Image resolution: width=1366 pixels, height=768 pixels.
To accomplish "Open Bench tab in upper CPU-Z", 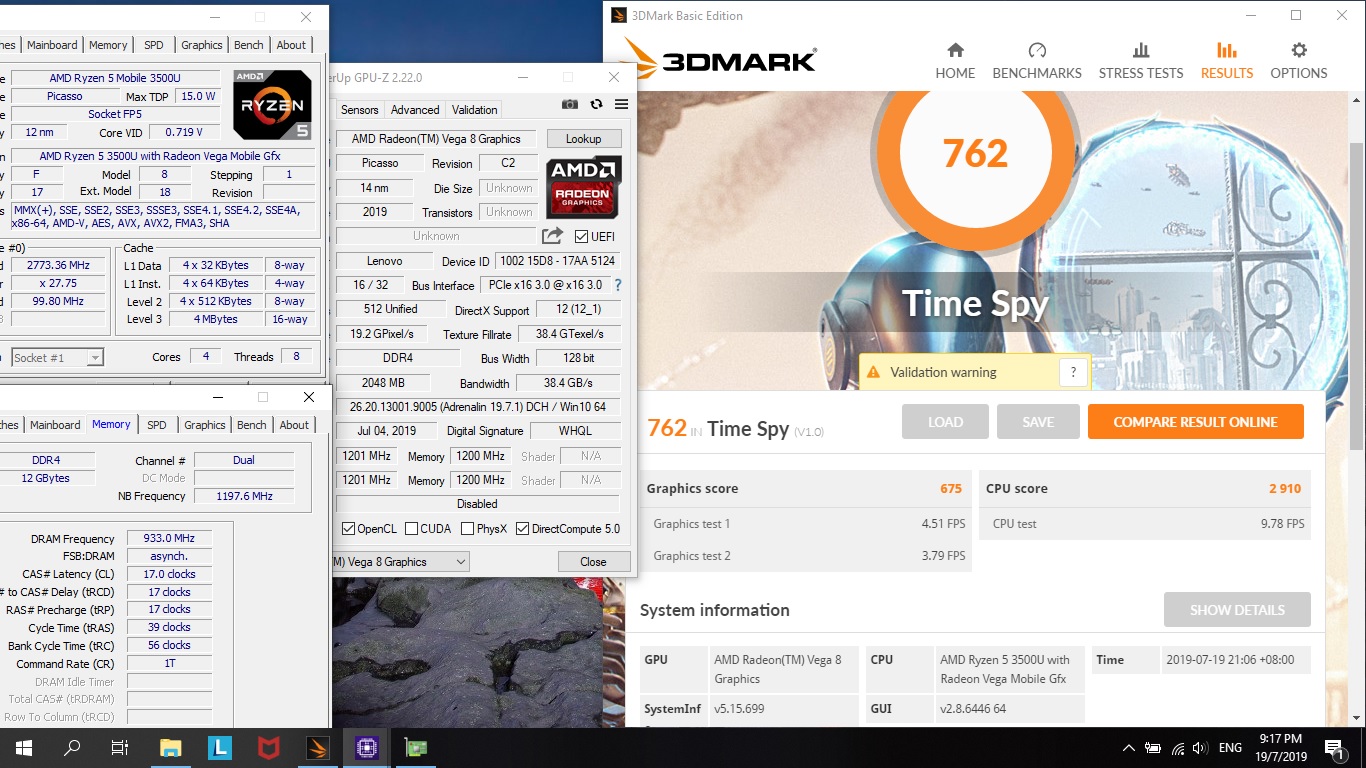I will tap(249, 45).
